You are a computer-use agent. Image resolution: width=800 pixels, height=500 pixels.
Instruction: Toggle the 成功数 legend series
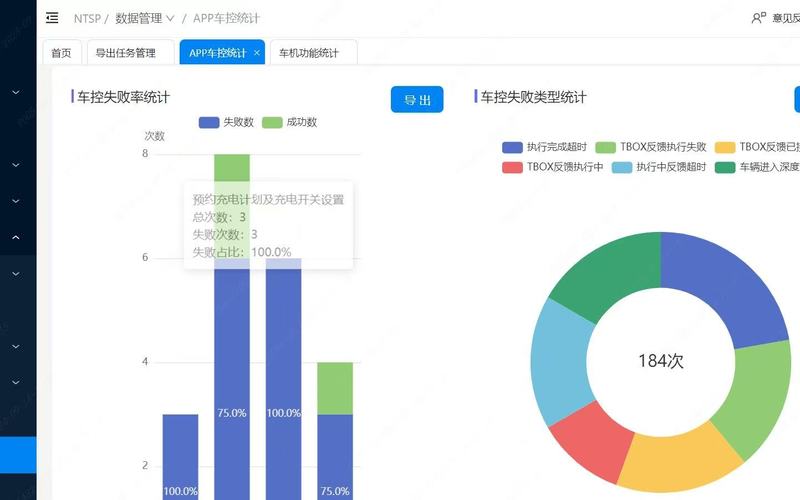pos(289,122)
